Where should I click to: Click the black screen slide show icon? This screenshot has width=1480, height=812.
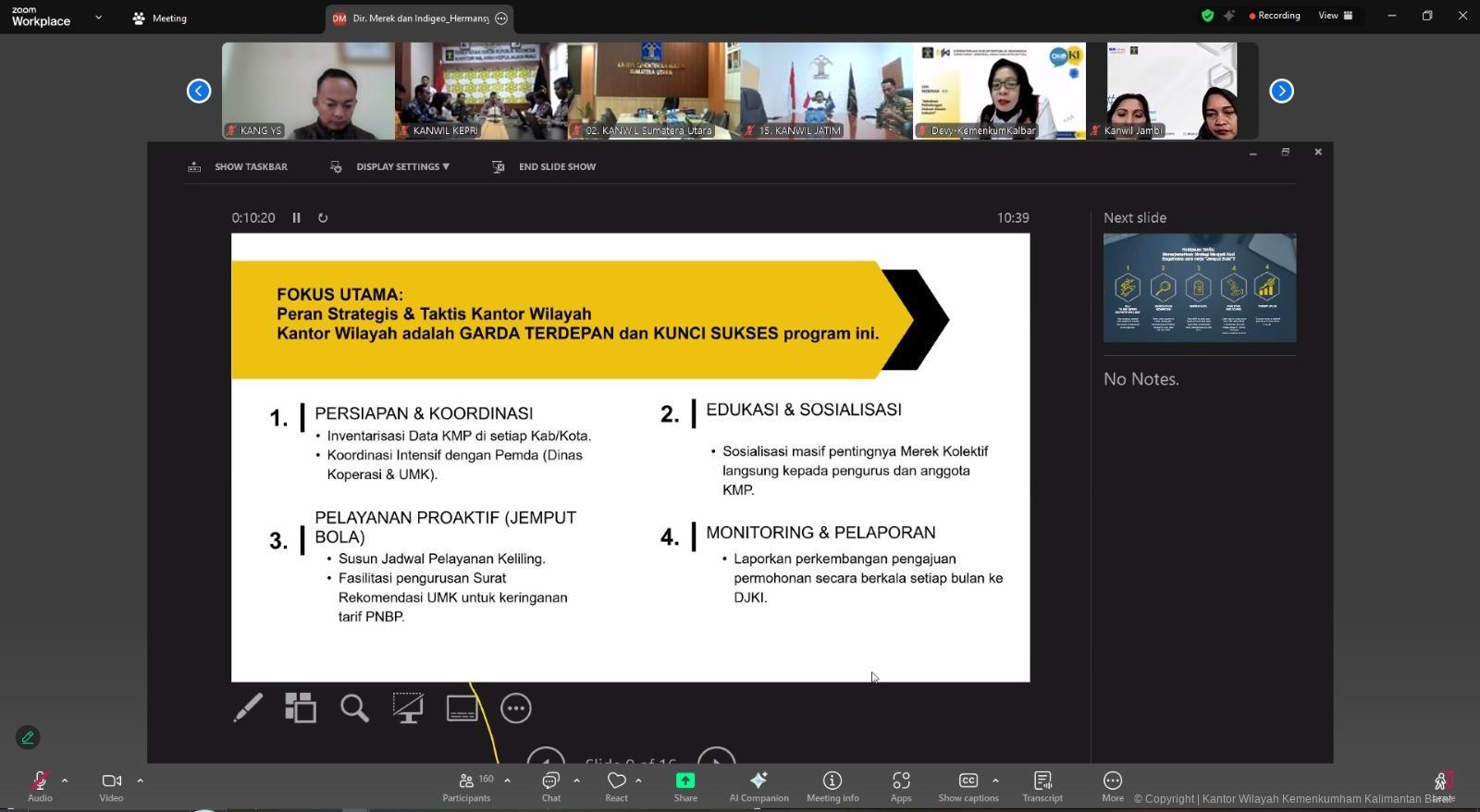tap(408, 708)
